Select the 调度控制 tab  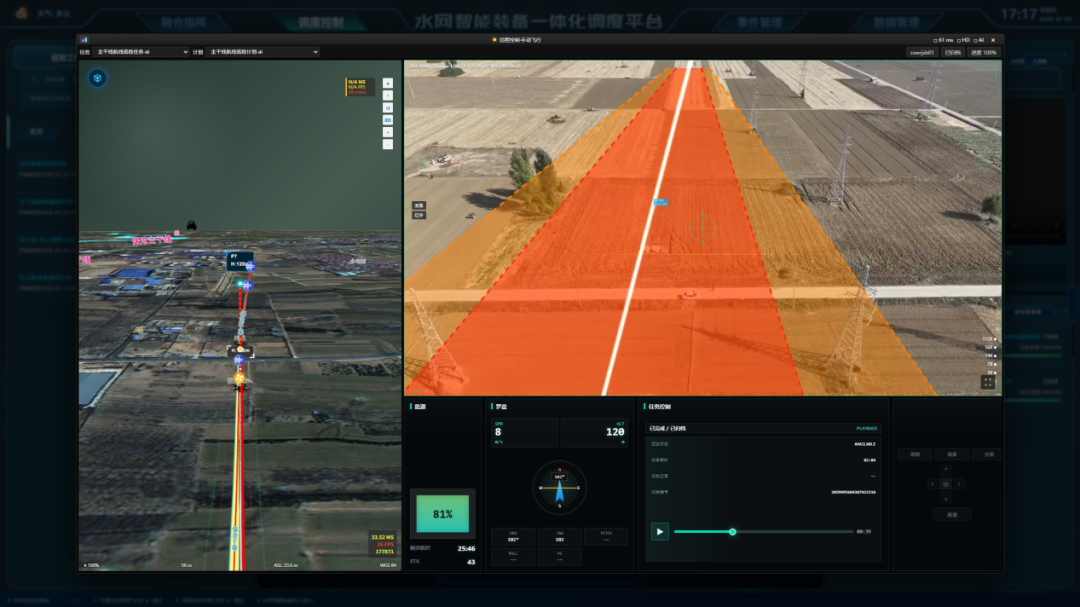320,22
